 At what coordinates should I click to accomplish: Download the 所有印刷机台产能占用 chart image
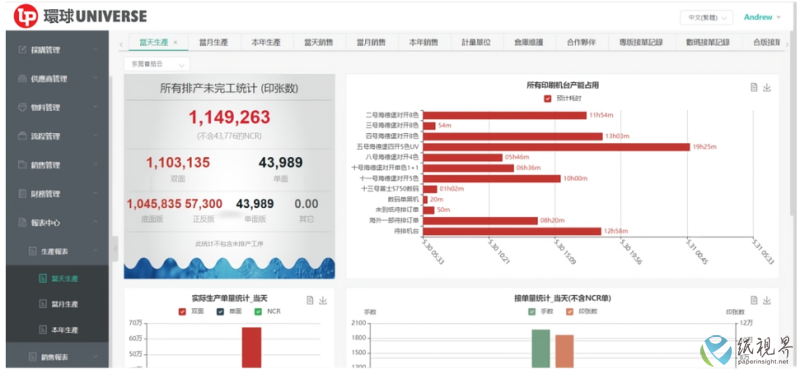pyautogui.click(x=766, y=87)
